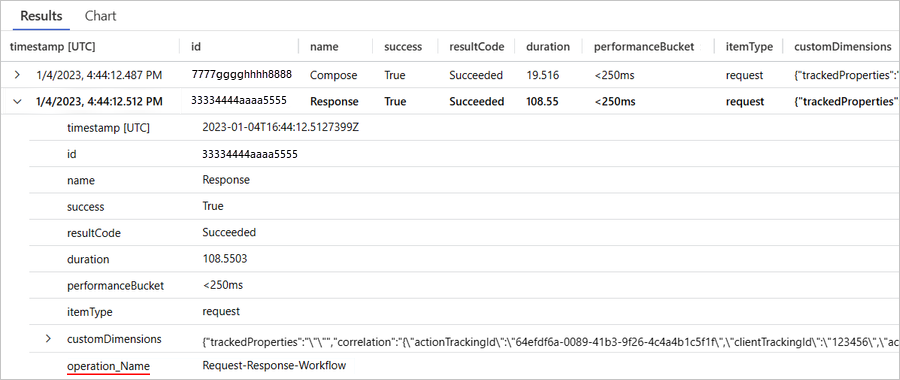Click the resultCode column header
900x380 pixels.
click(x=476, y=47)
